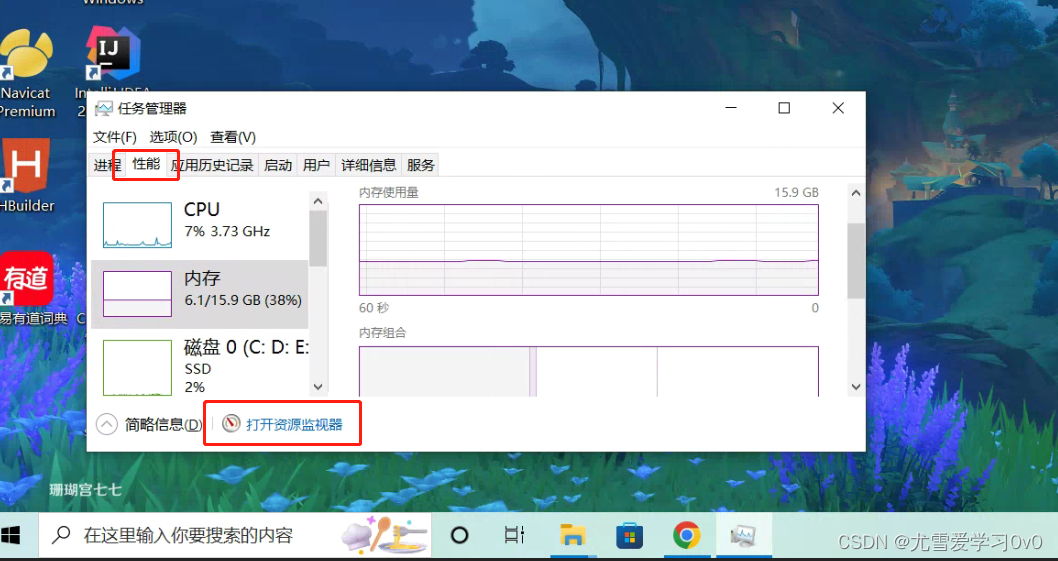Switch to the 启动 tab
Viewport: 1058px width, 561px height.
point(278,165)
